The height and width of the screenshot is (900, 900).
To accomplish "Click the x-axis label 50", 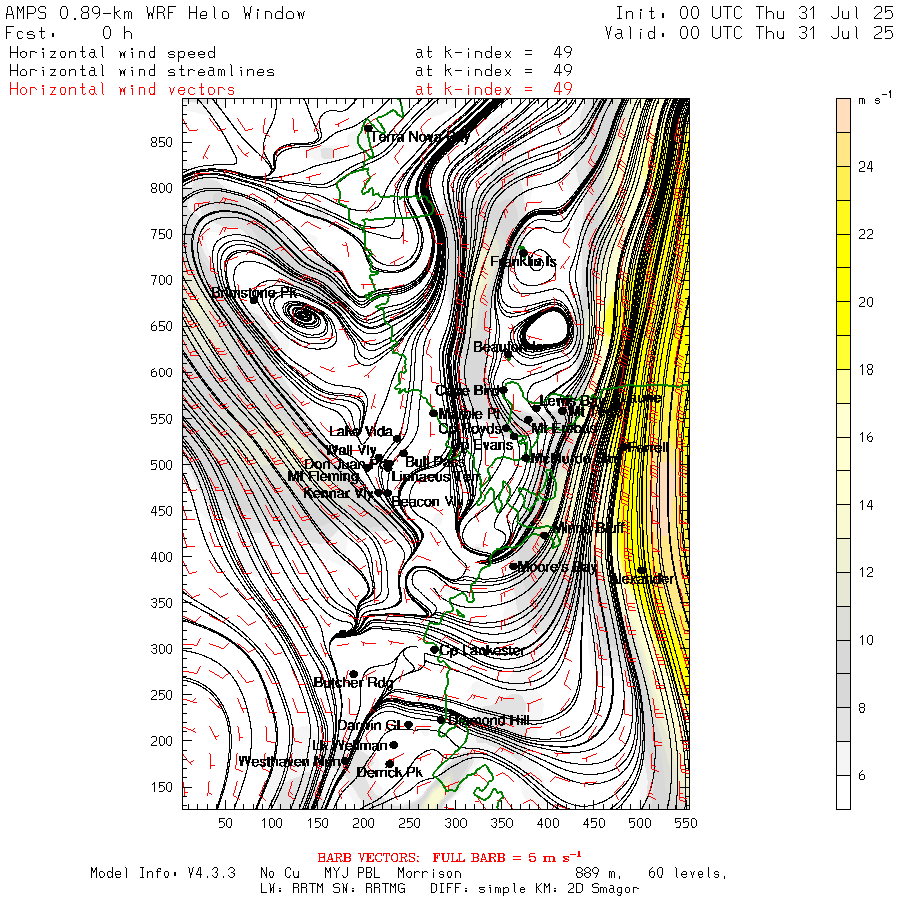I will pyautogui.click(x=225, y=823).
